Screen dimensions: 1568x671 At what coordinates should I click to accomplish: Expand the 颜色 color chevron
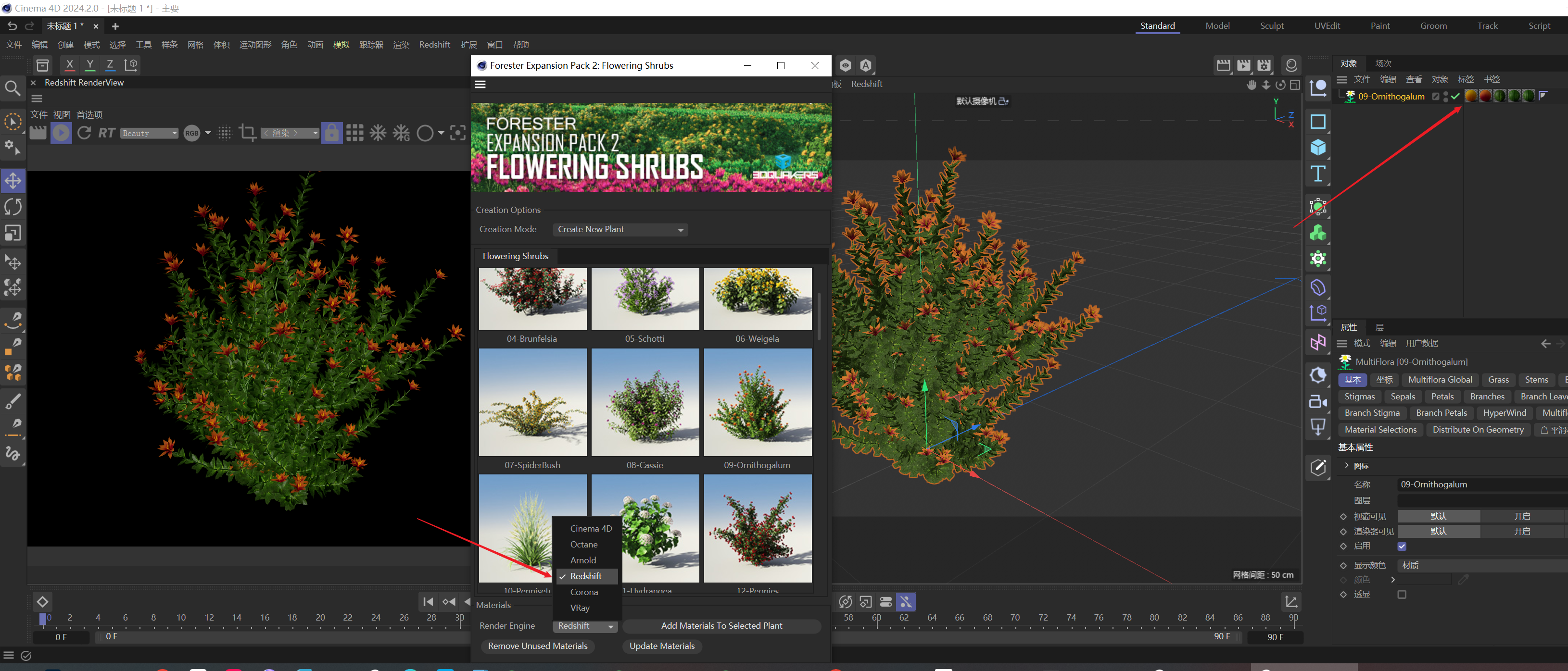click(x=1393, y=580)
